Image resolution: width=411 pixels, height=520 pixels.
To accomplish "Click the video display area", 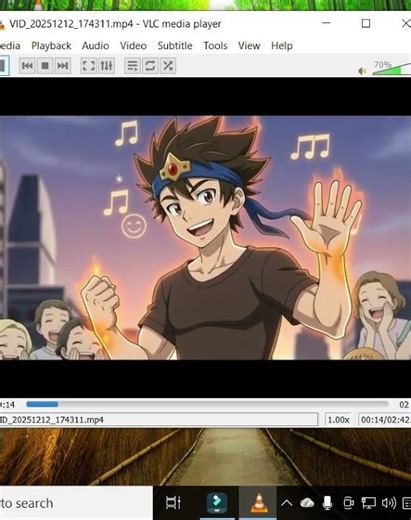I will [x=205, y=238].
